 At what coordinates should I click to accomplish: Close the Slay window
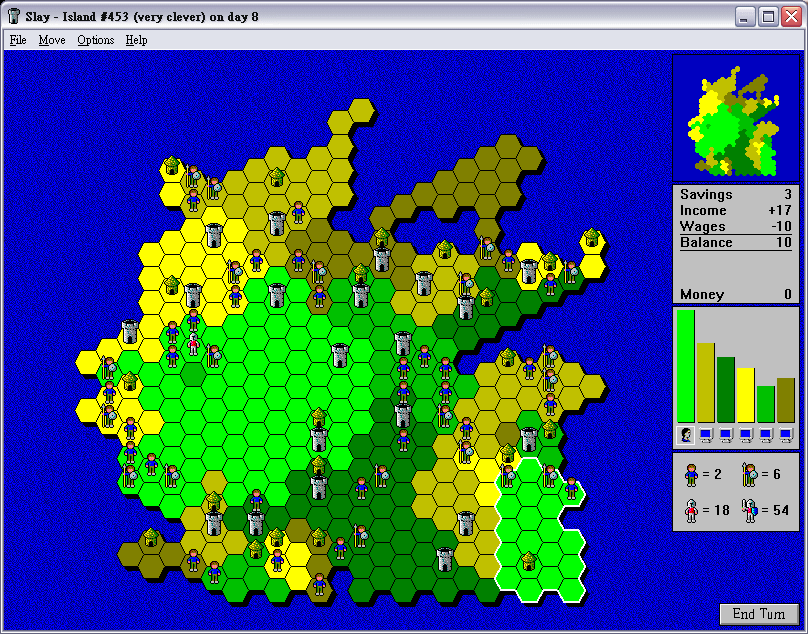pyautogui.click(x=791, y=16)
